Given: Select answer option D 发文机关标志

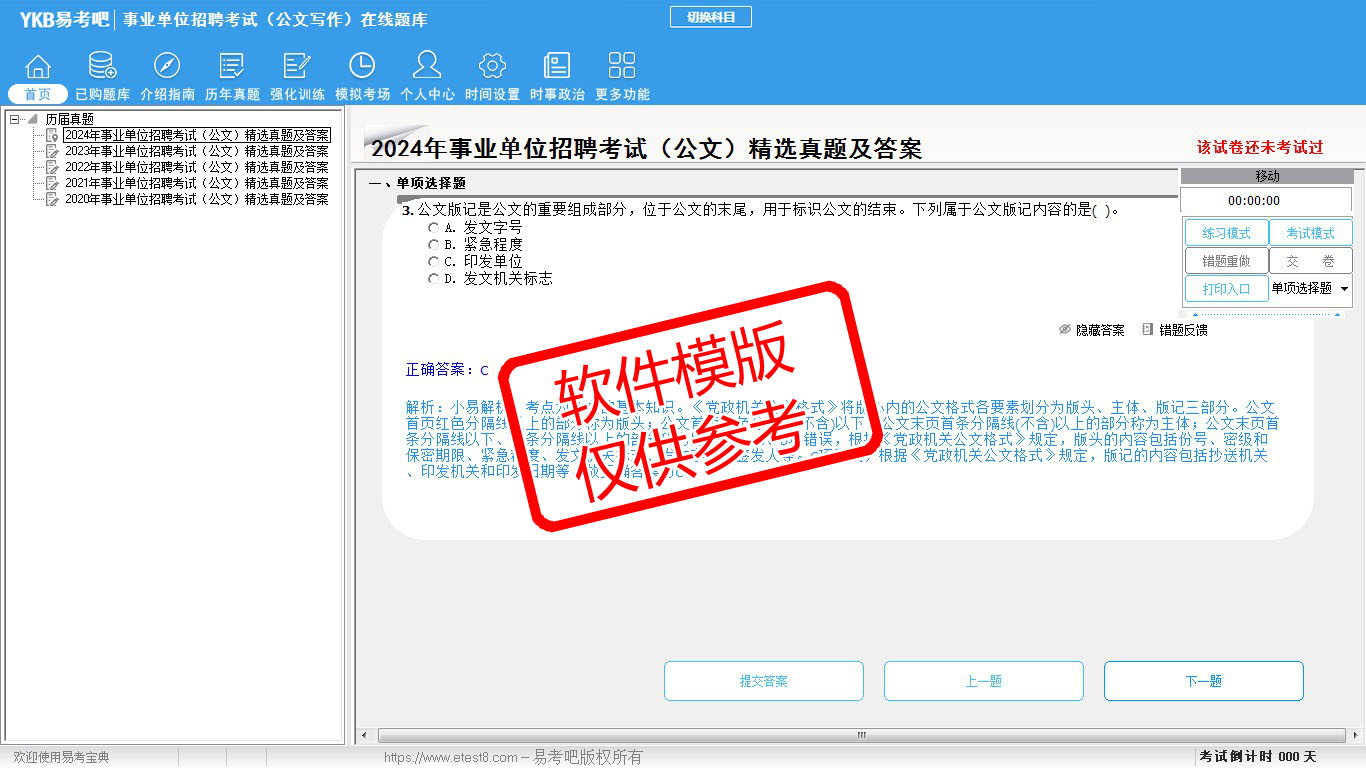Looking at the screenshot, I should tap(434, 279).
